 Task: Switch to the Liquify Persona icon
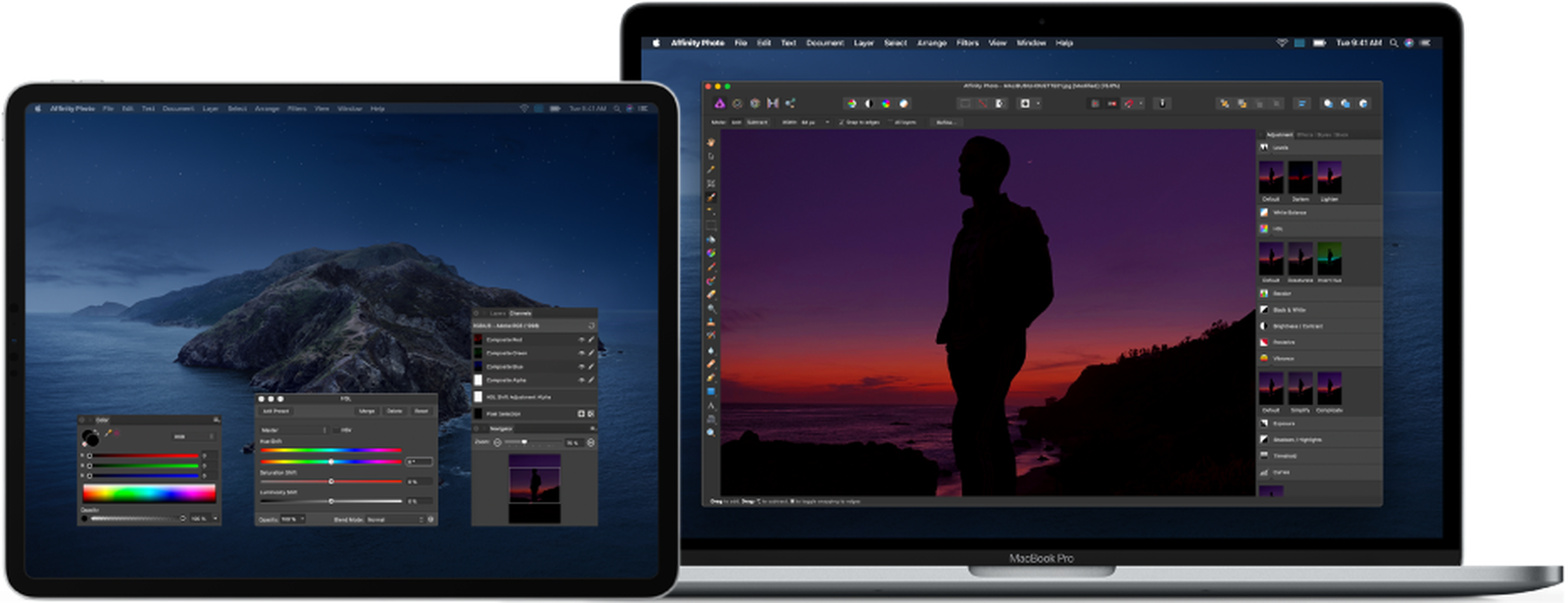737,103
